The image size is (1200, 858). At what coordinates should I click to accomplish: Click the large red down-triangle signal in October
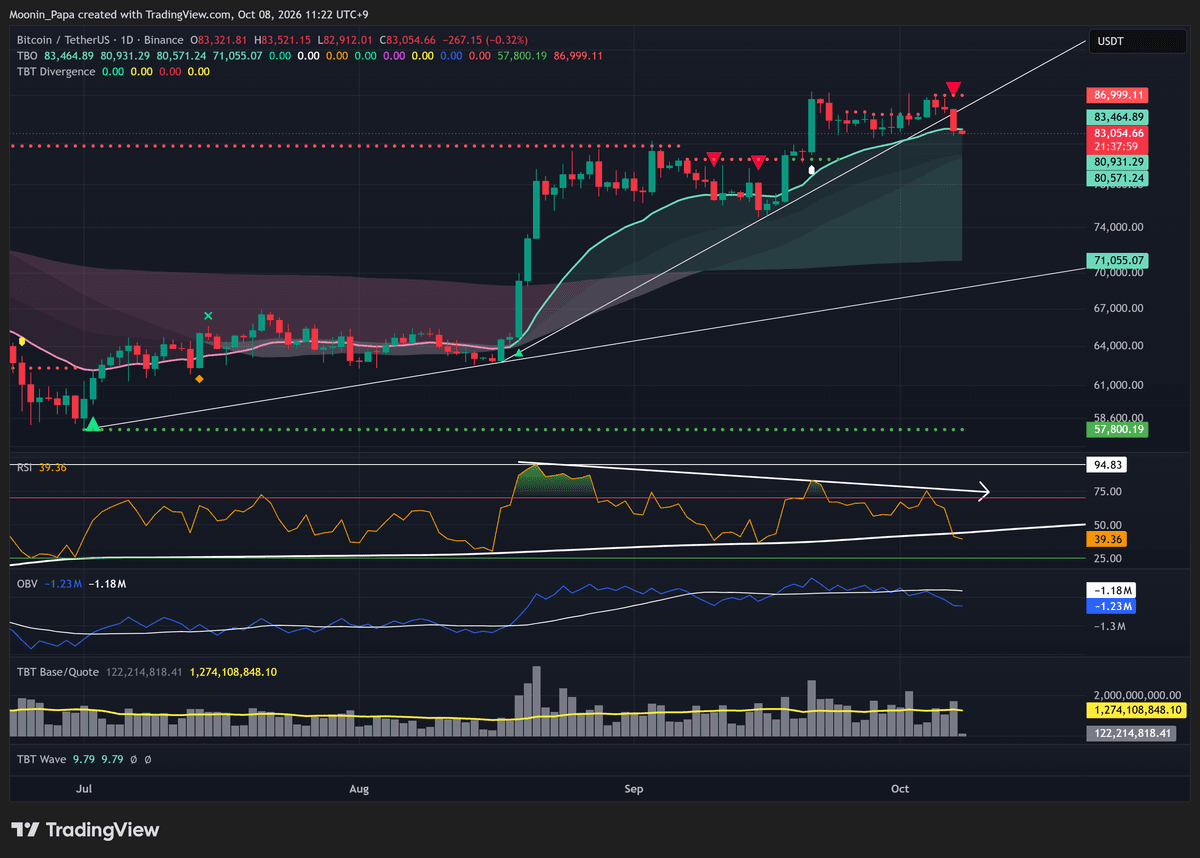tap(955, 89)
